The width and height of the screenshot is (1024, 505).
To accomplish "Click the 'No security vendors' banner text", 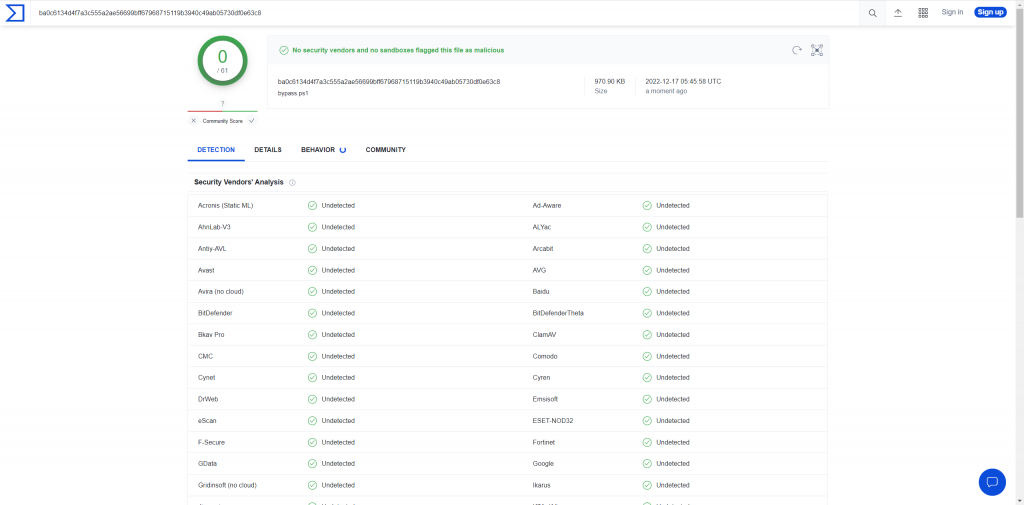I will pos(398,50).
